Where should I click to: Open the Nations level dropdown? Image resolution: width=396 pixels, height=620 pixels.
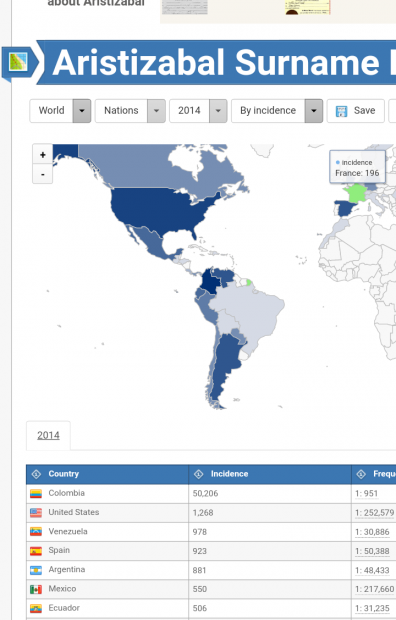click(x=130, y=111)
